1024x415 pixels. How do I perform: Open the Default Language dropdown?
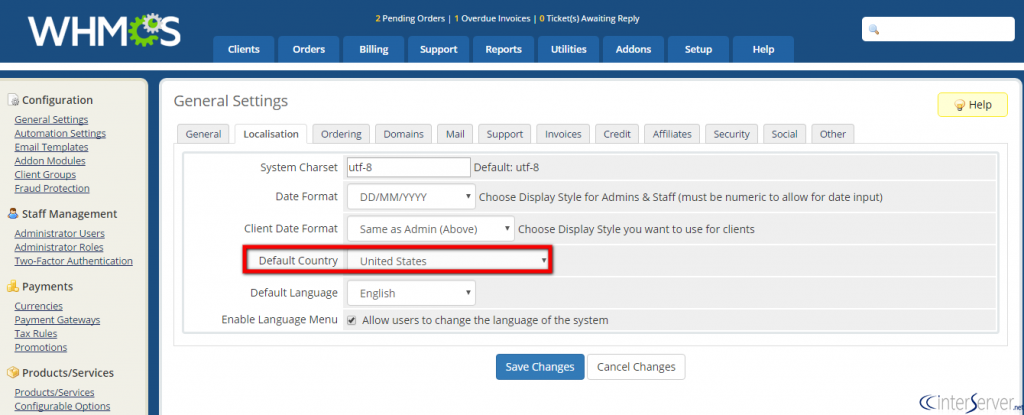click(411, 293)
